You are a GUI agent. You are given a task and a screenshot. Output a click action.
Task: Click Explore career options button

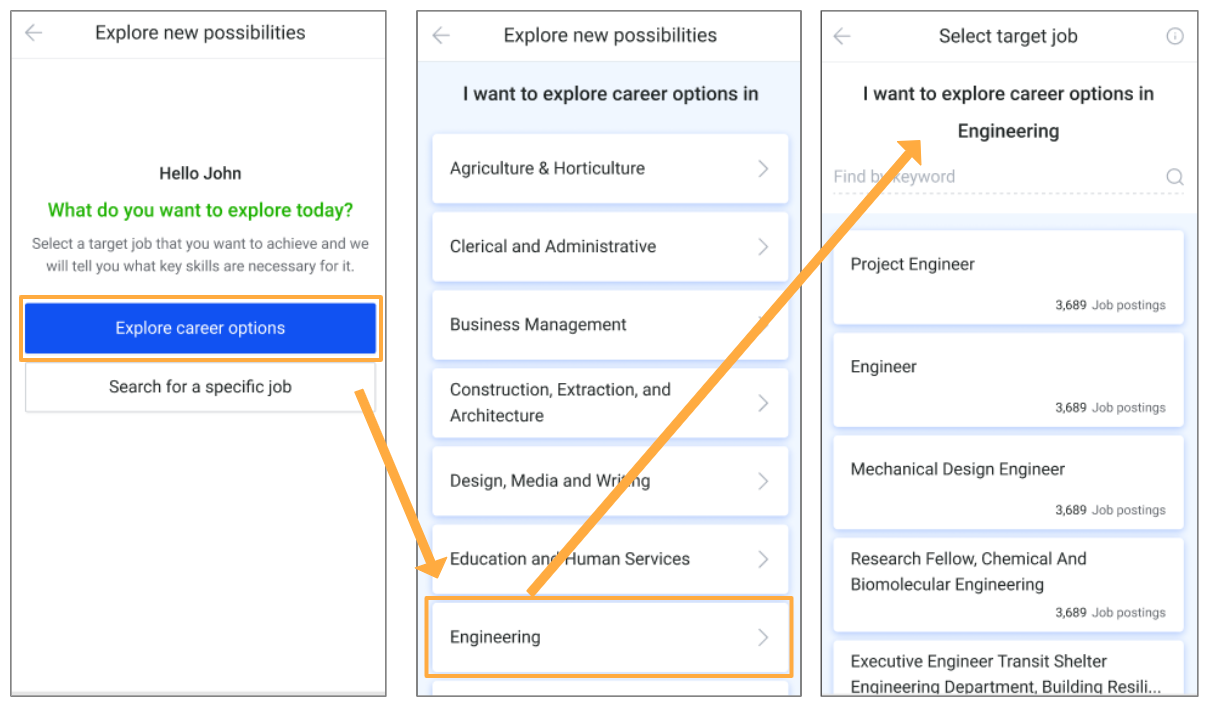(x=200, y=328)
